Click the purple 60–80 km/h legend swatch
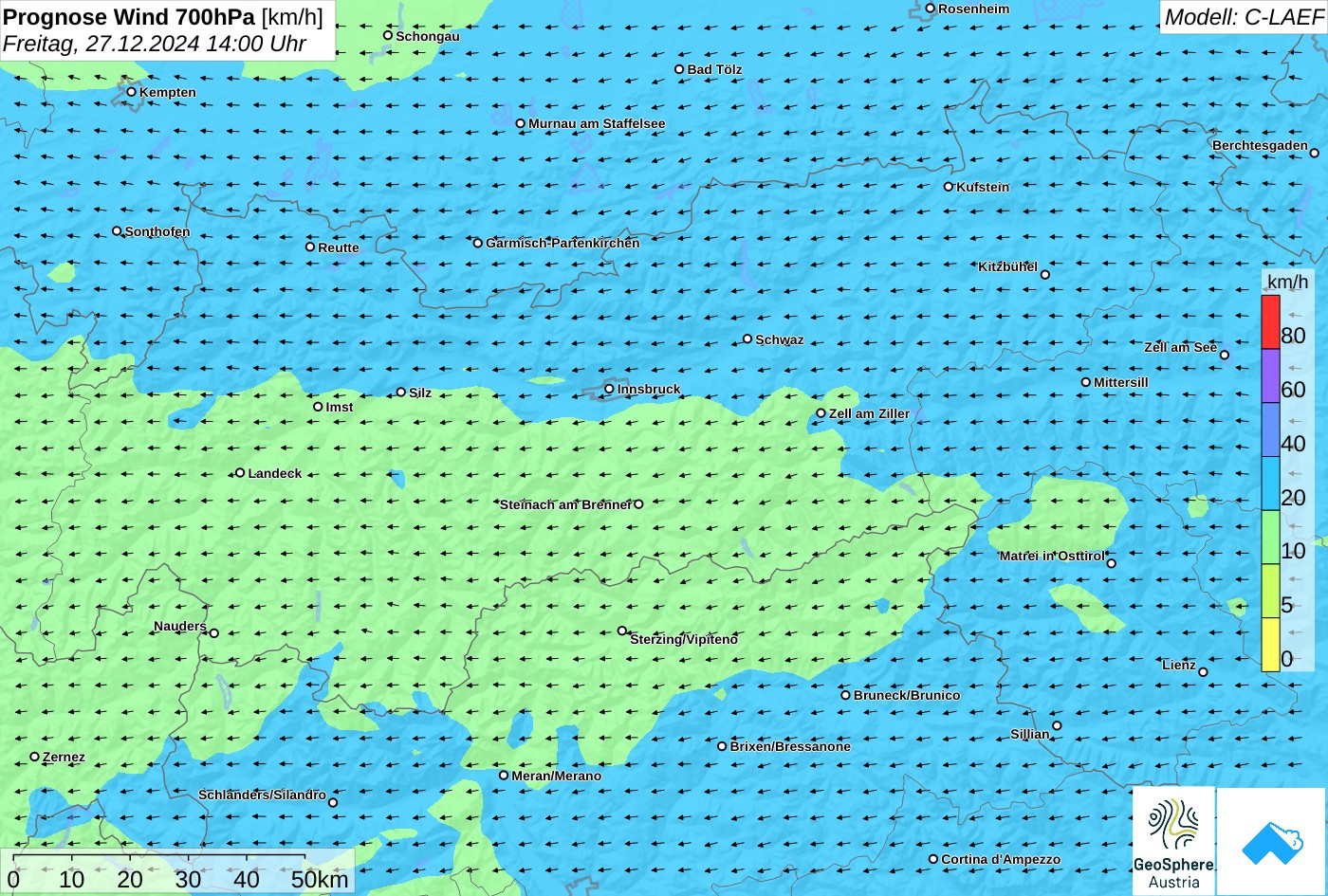This screenshot has height=896, width=1328. click(x=1270, y=376)
